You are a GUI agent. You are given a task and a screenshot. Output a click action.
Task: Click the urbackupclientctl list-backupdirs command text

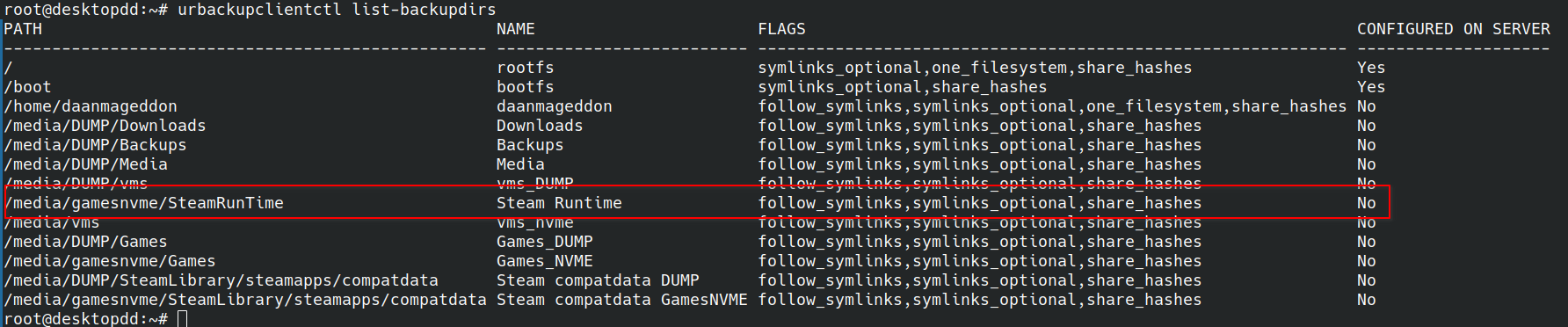click(x=337, y=10)
